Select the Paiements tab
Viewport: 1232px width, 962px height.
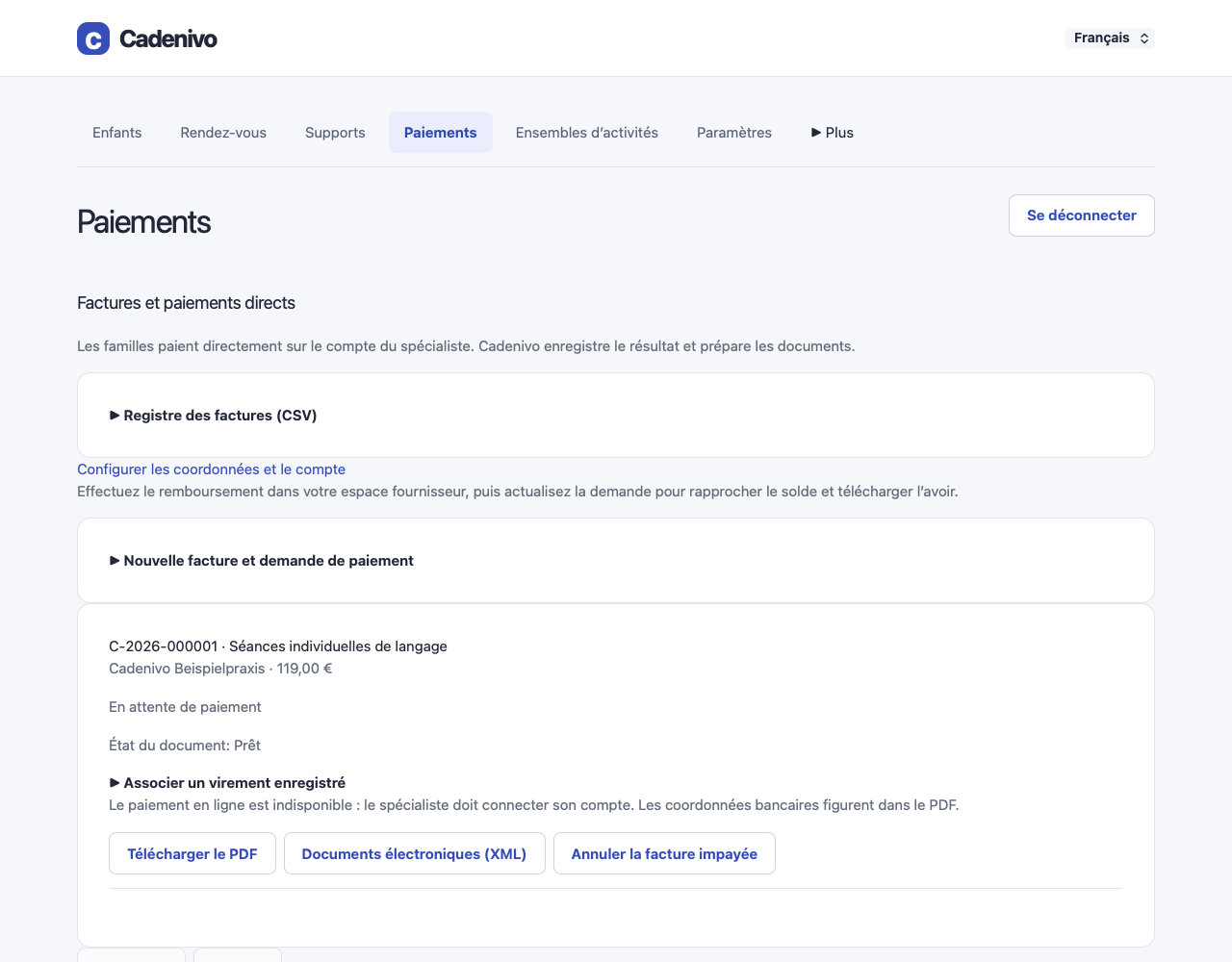click(441, 133)
